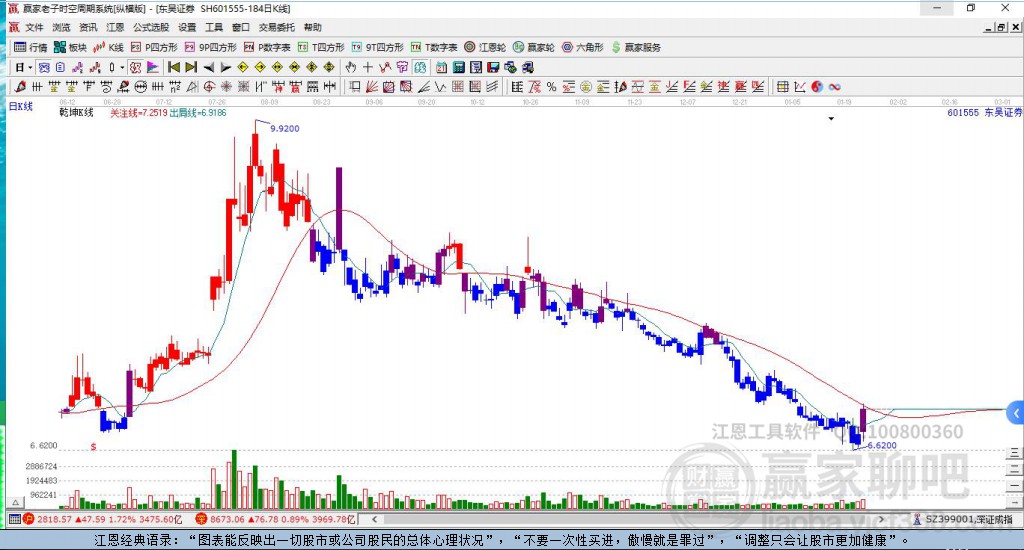1024x550 pixels.
Task: Click the 金 circle icon
Action: (586, 87)
